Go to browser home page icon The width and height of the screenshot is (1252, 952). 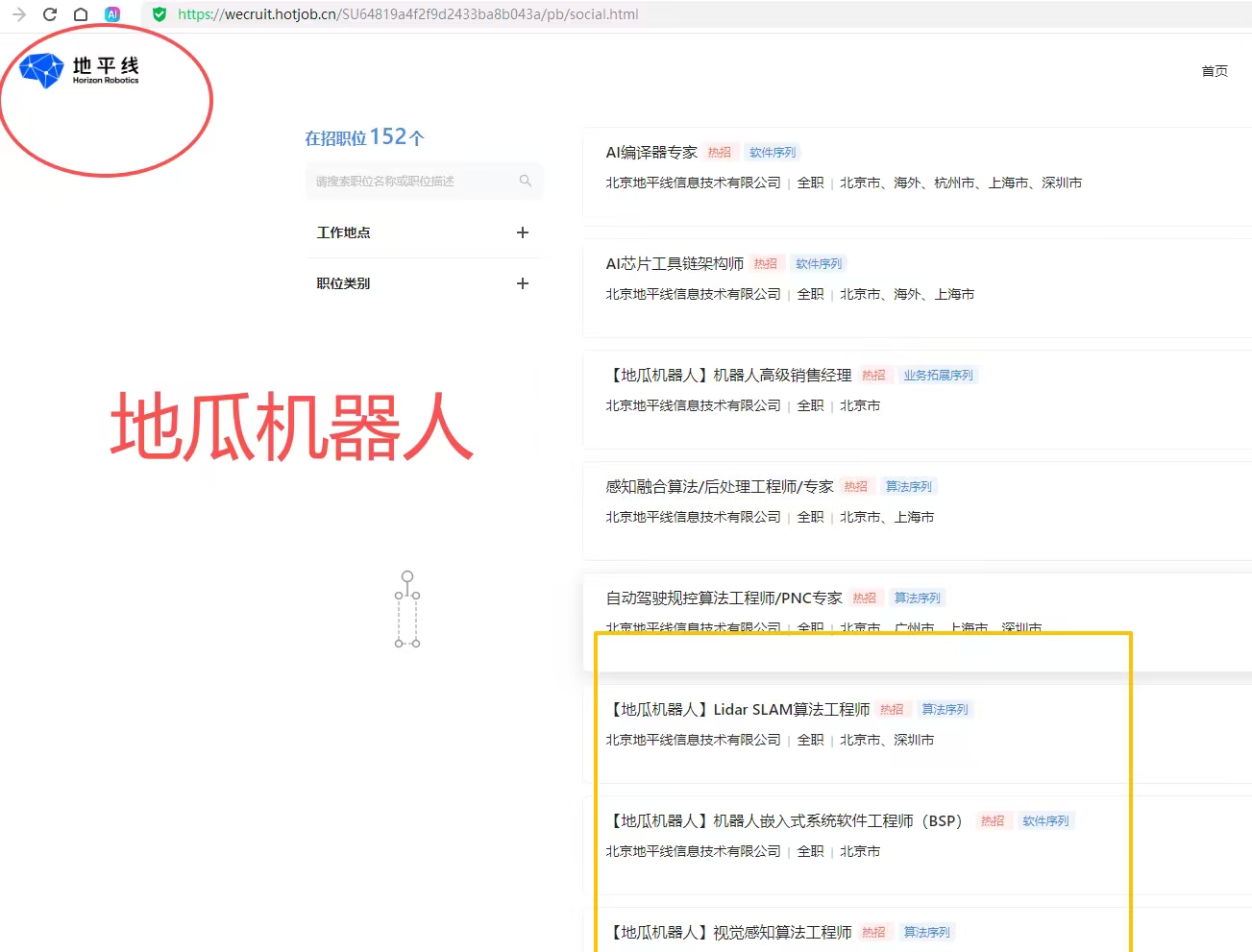82,14
